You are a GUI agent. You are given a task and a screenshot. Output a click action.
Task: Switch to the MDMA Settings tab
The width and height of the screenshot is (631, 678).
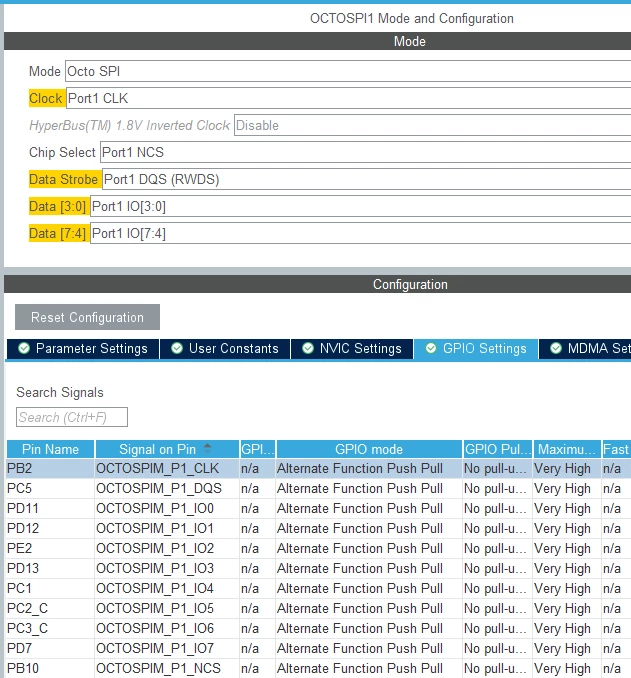point(585,349)
